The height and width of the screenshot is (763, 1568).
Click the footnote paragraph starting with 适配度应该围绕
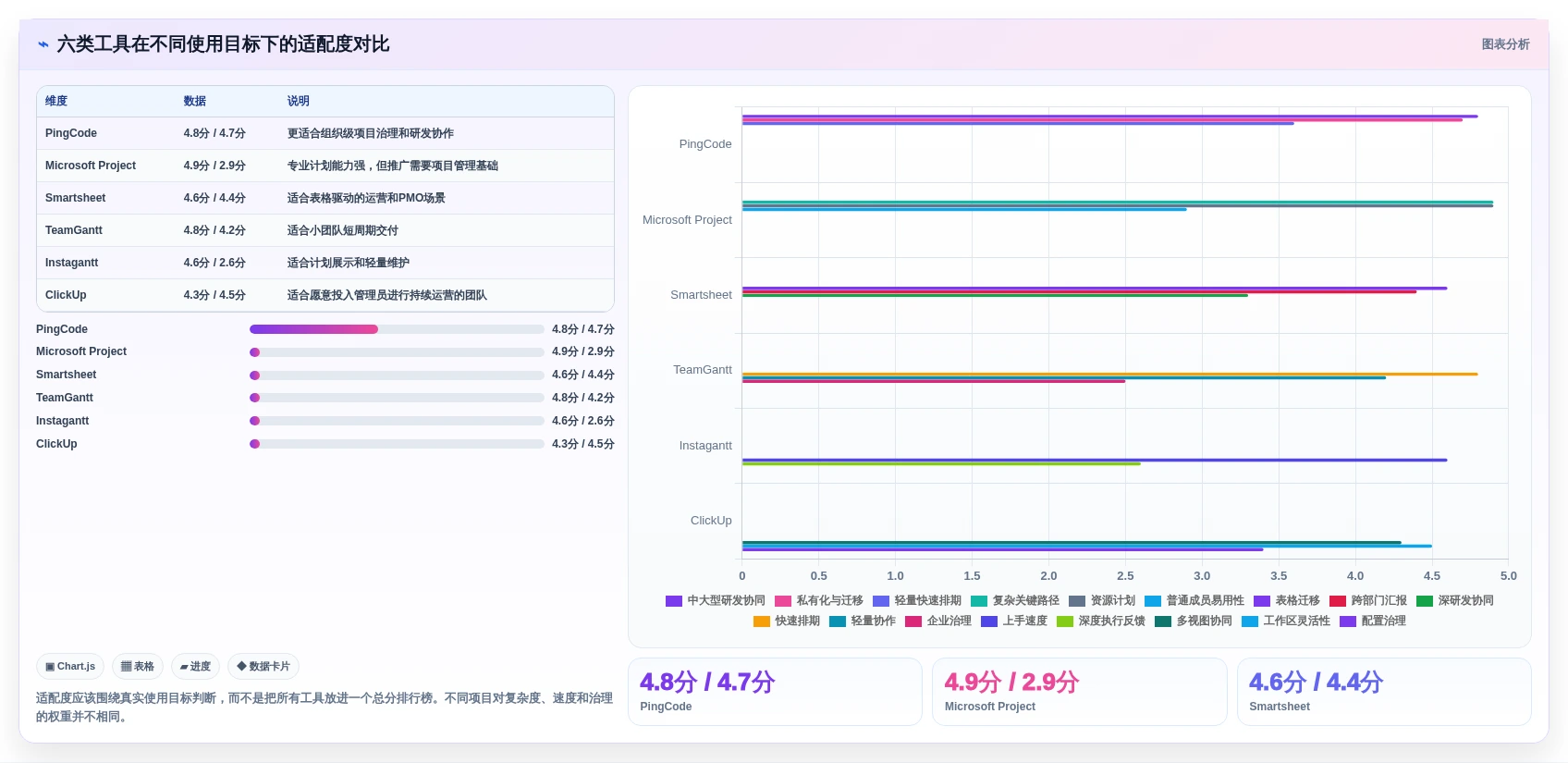point(325,708)
